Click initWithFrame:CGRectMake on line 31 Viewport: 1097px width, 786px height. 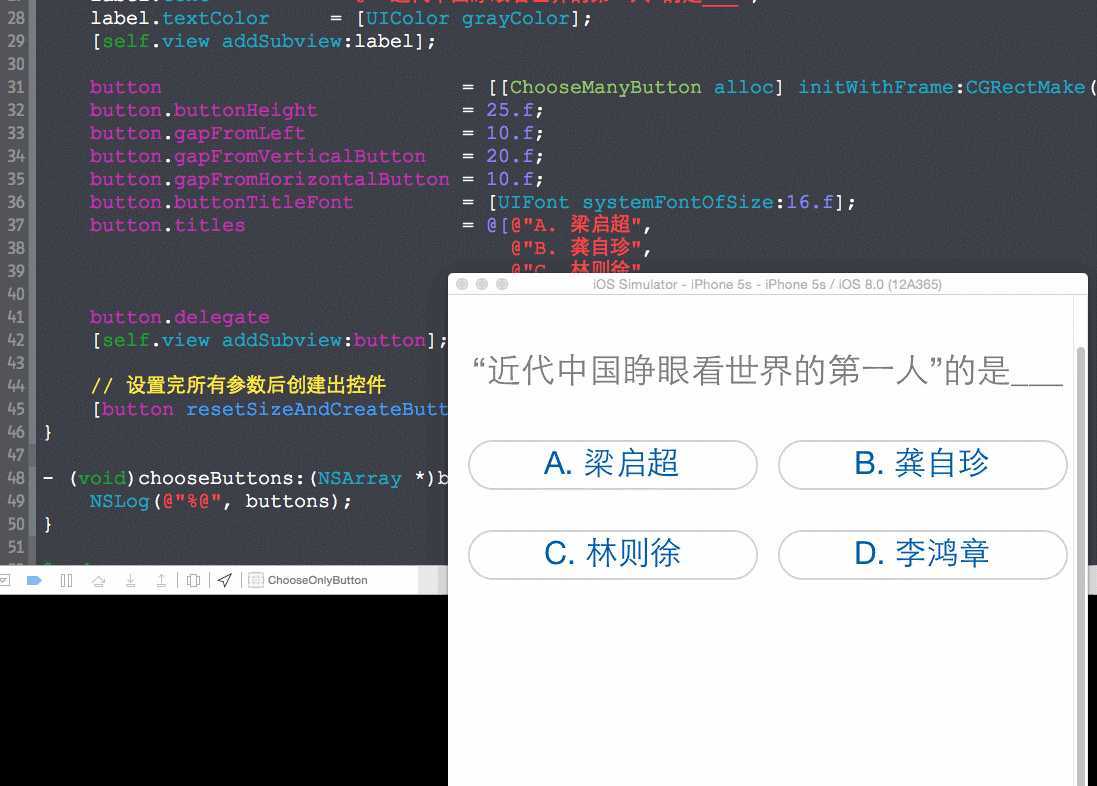coord(942,87)
